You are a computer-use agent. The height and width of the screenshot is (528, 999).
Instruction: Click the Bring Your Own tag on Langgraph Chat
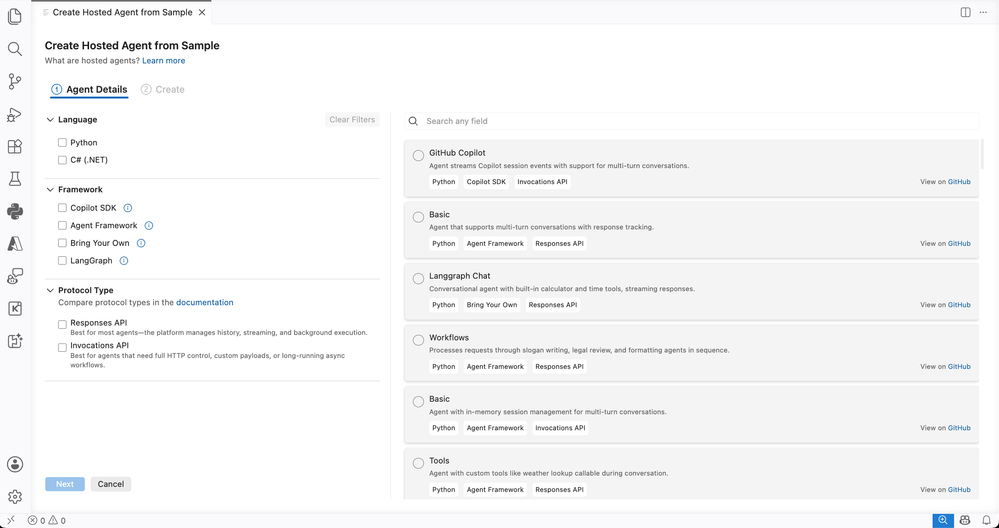pos(492,304)
